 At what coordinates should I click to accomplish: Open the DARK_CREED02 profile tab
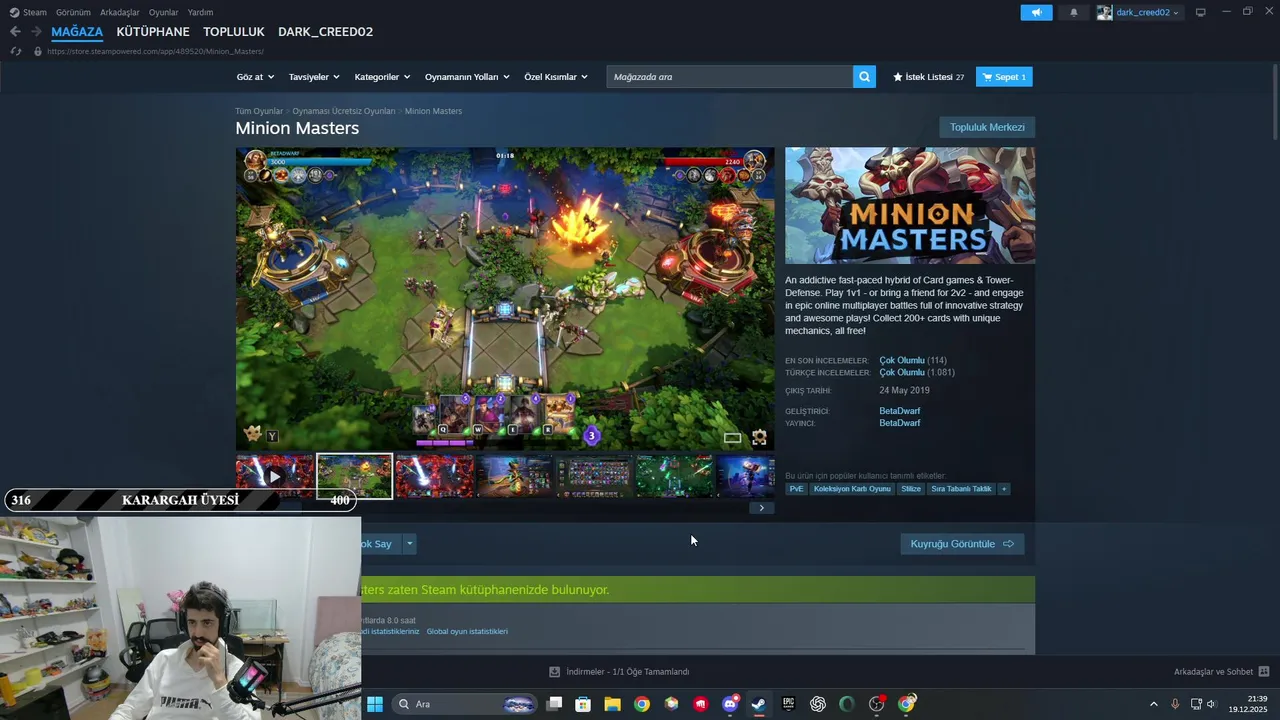(325, 32)
